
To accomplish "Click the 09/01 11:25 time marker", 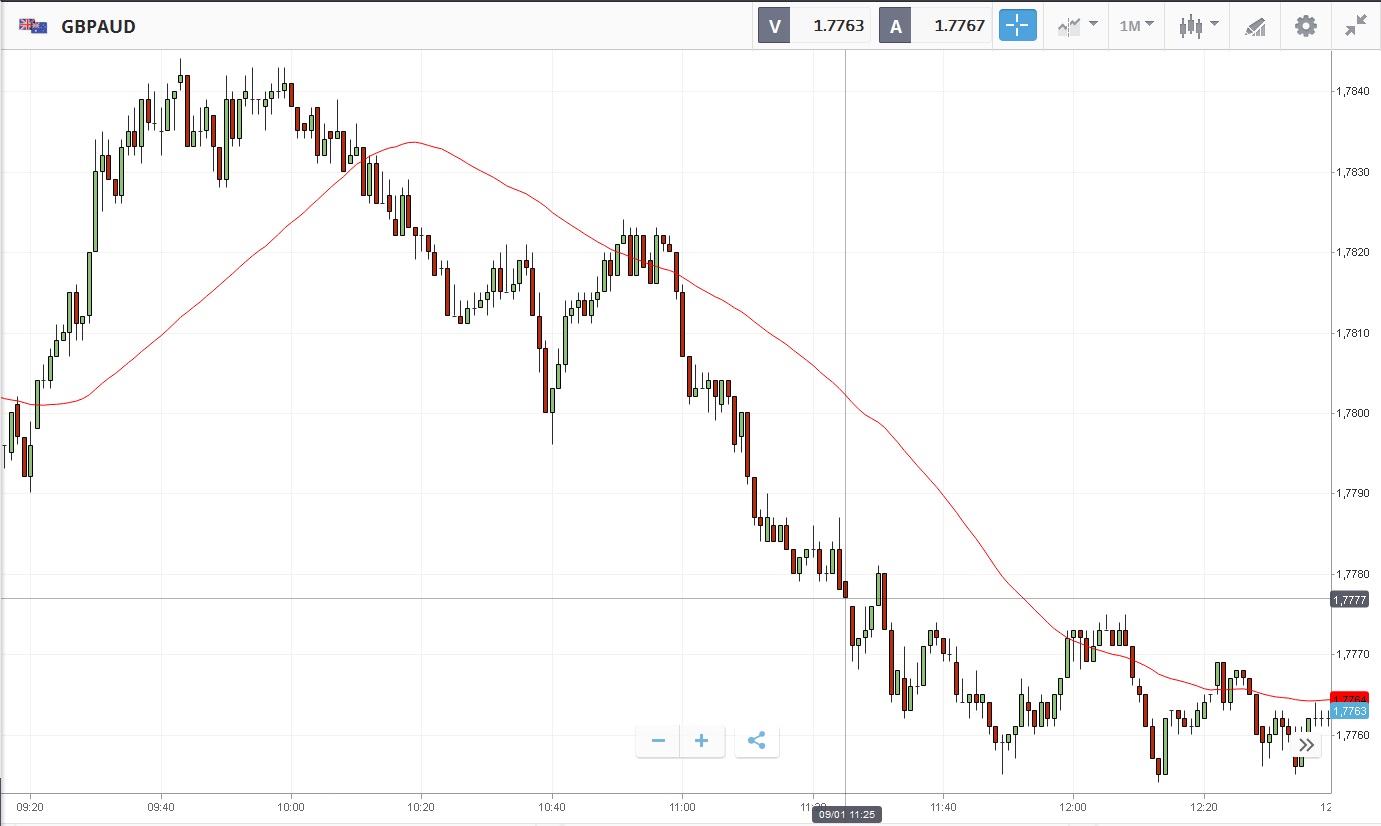I will 845,815.
